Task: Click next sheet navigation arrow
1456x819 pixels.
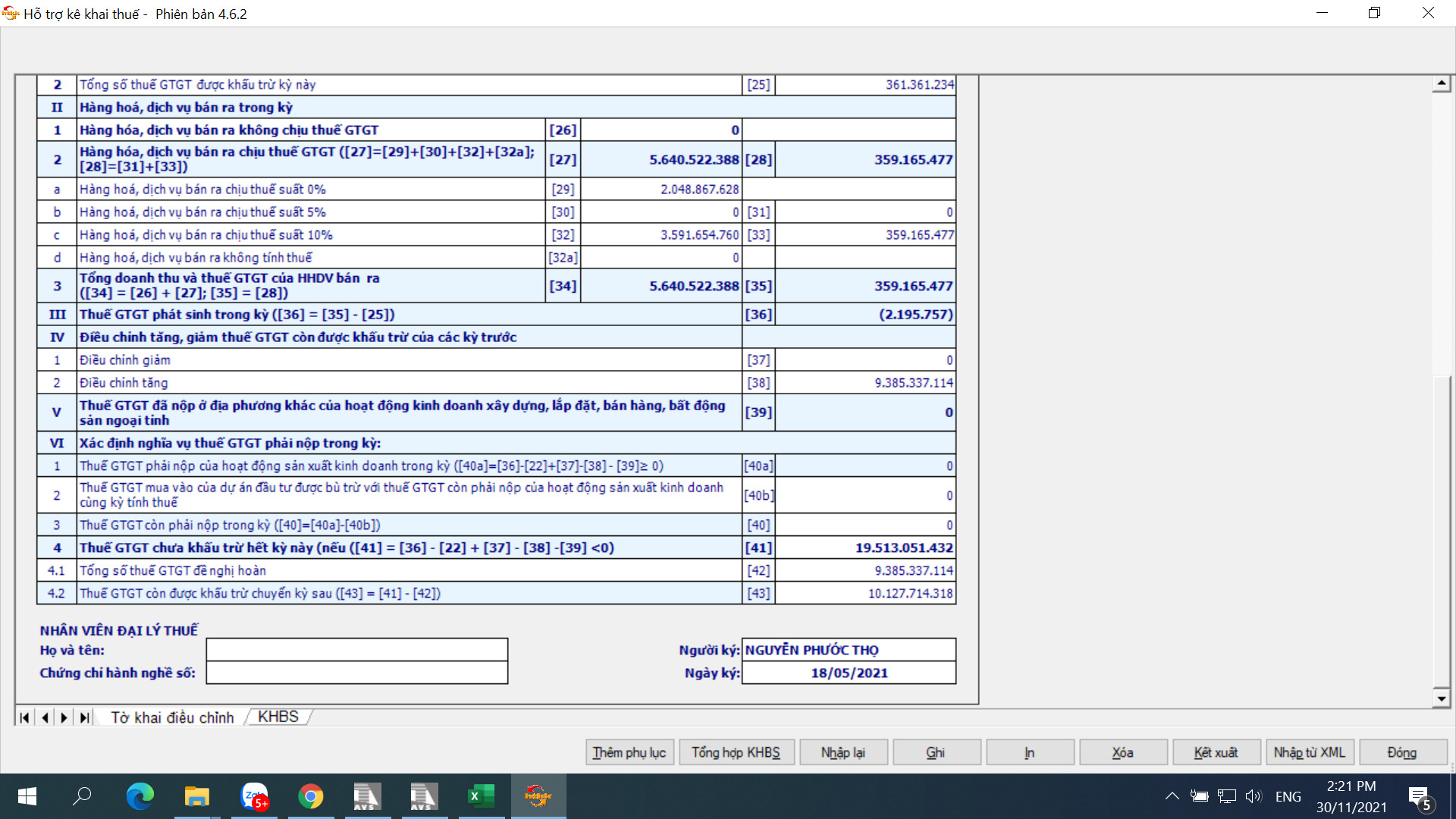Action: coord(64,717)
